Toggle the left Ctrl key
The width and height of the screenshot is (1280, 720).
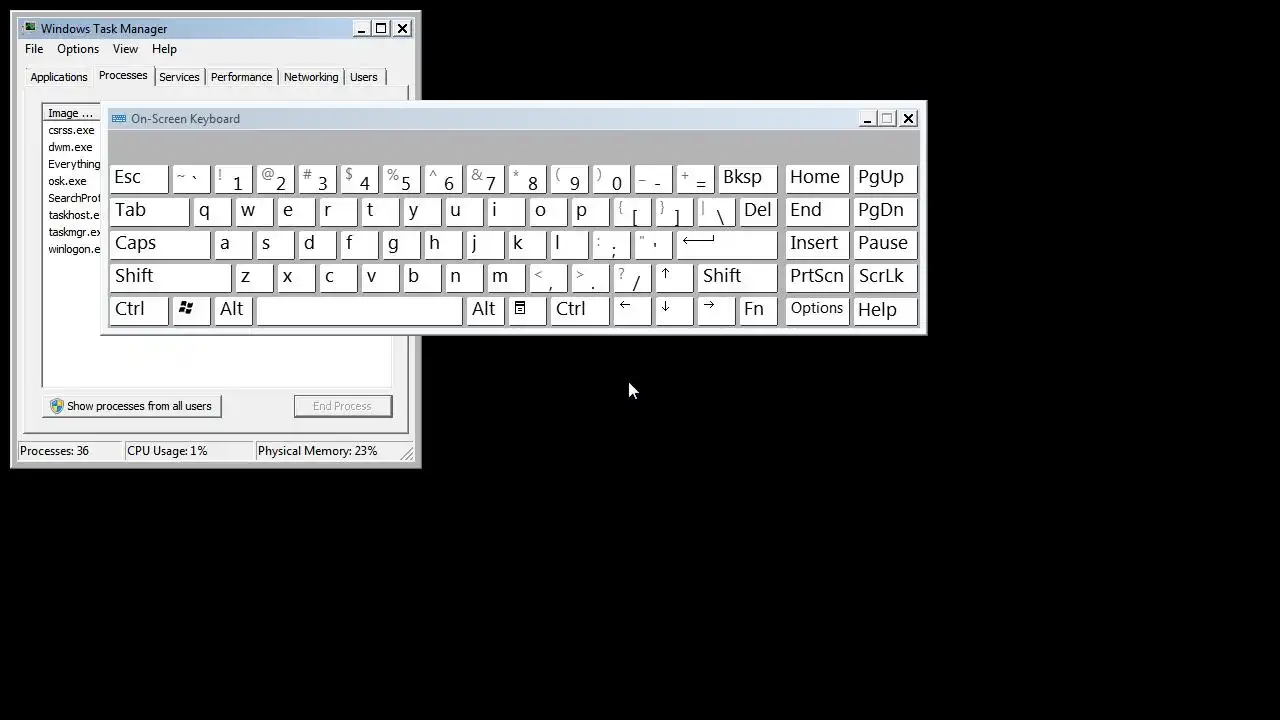[x=139, y=310]
